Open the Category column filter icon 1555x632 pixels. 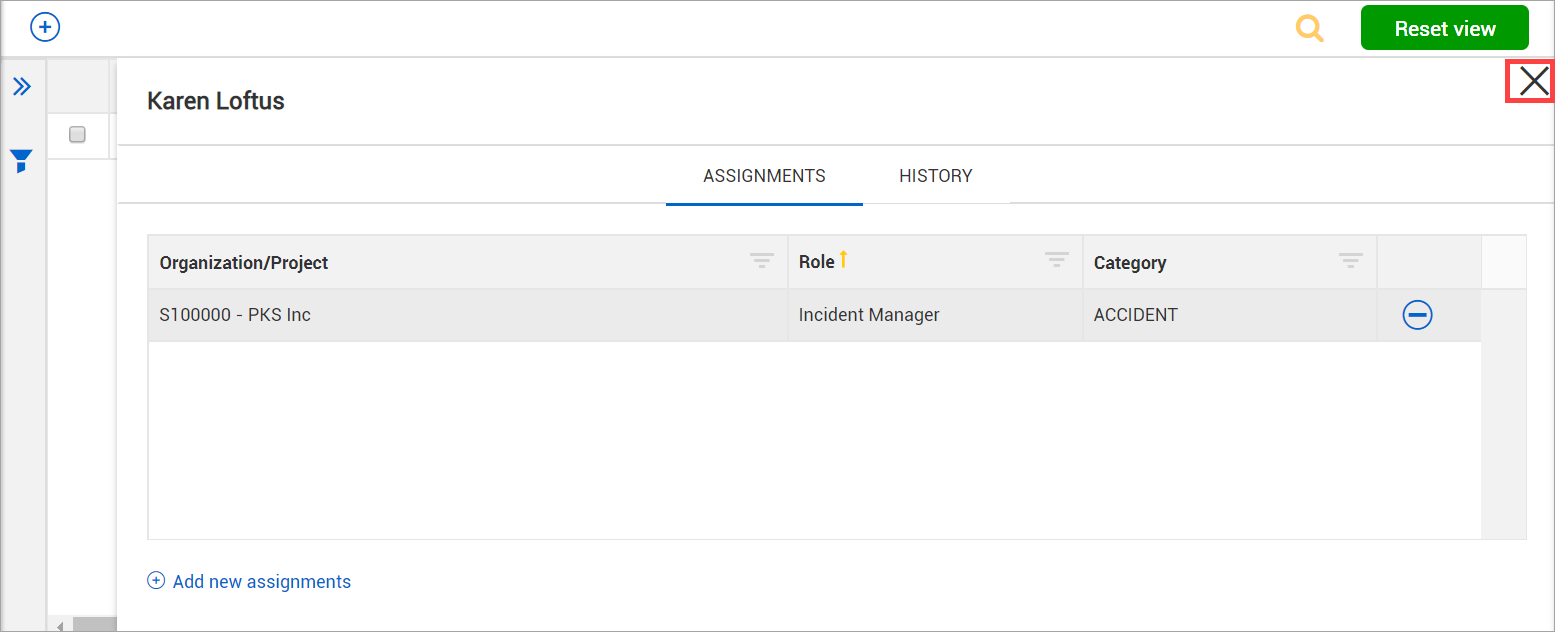(x=1351, y=261)
